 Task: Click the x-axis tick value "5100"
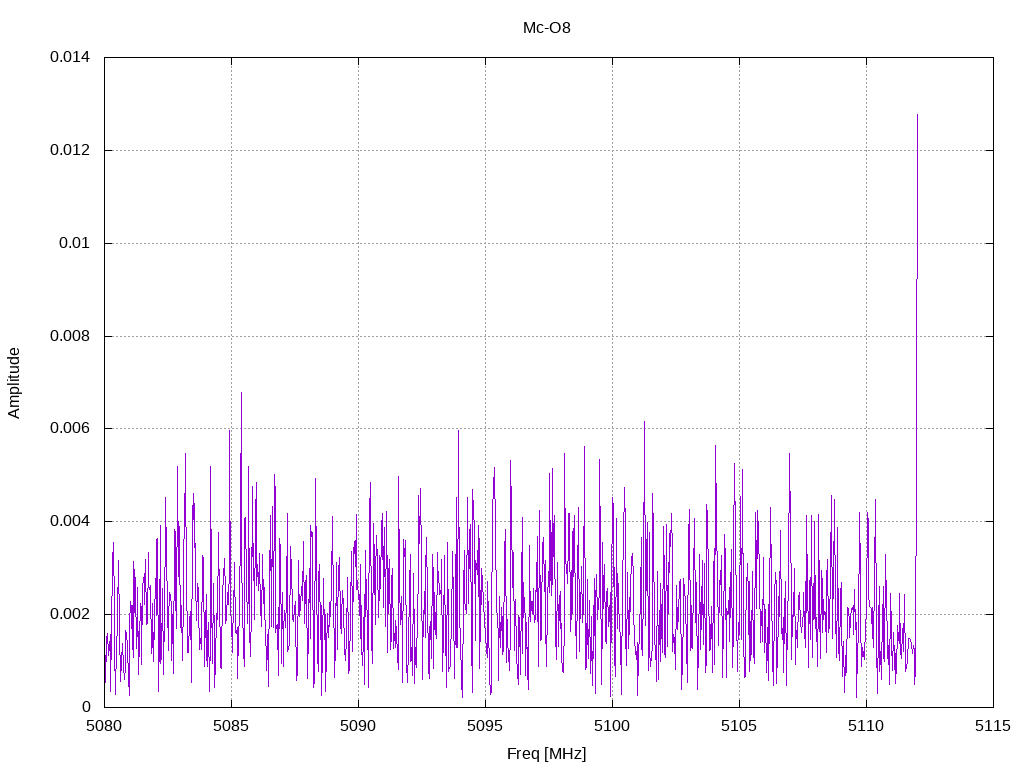pyautogui.click(x=612, y=726)
